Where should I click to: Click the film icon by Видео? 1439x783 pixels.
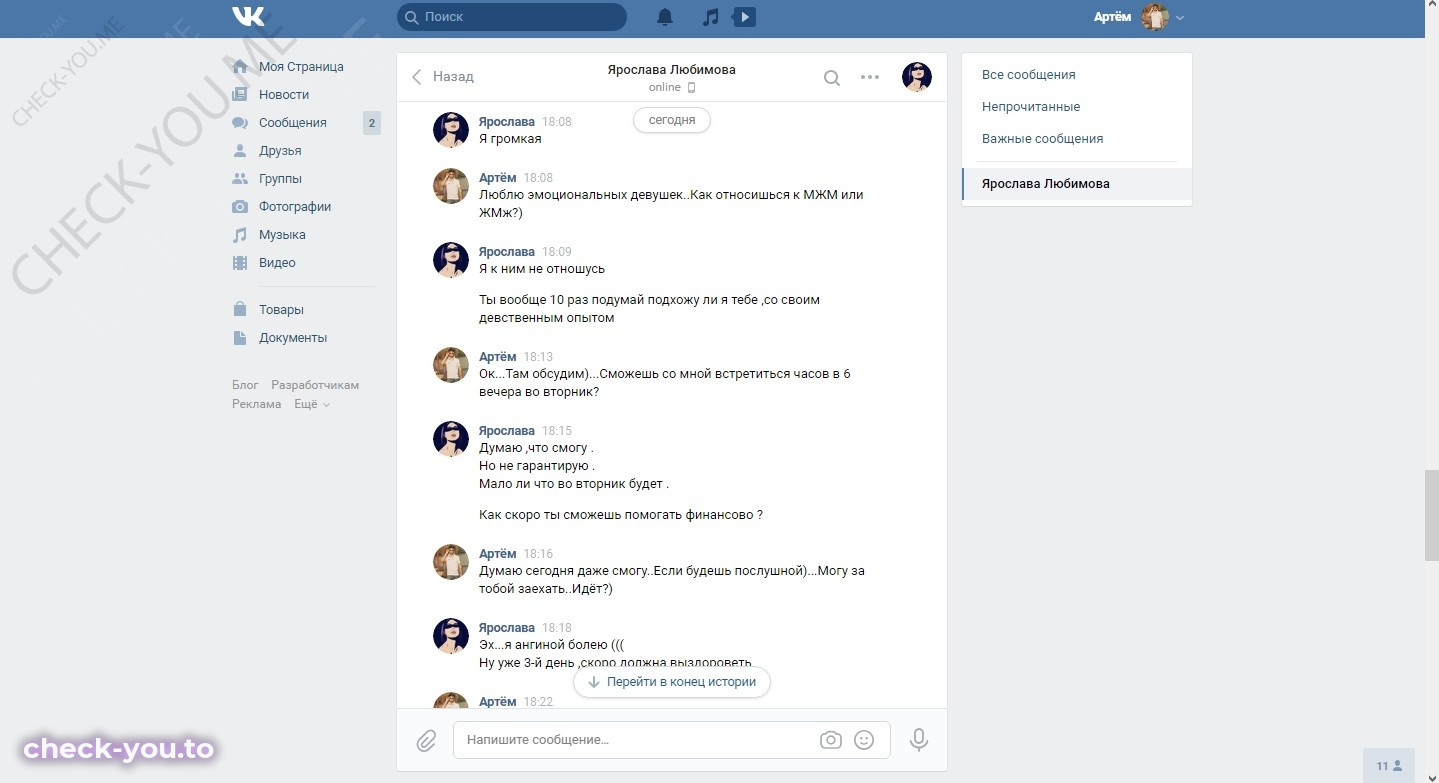pyautogui.click(x=240, y=263)
